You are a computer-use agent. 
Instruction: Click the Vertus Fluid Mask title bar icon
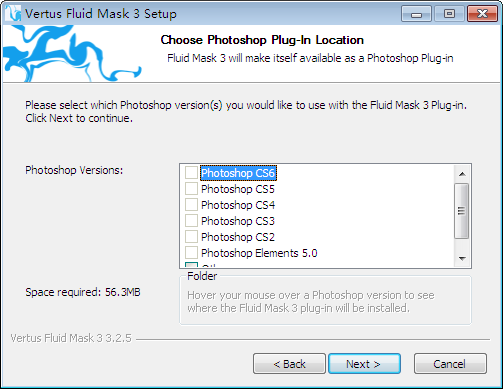pos(13,13)
